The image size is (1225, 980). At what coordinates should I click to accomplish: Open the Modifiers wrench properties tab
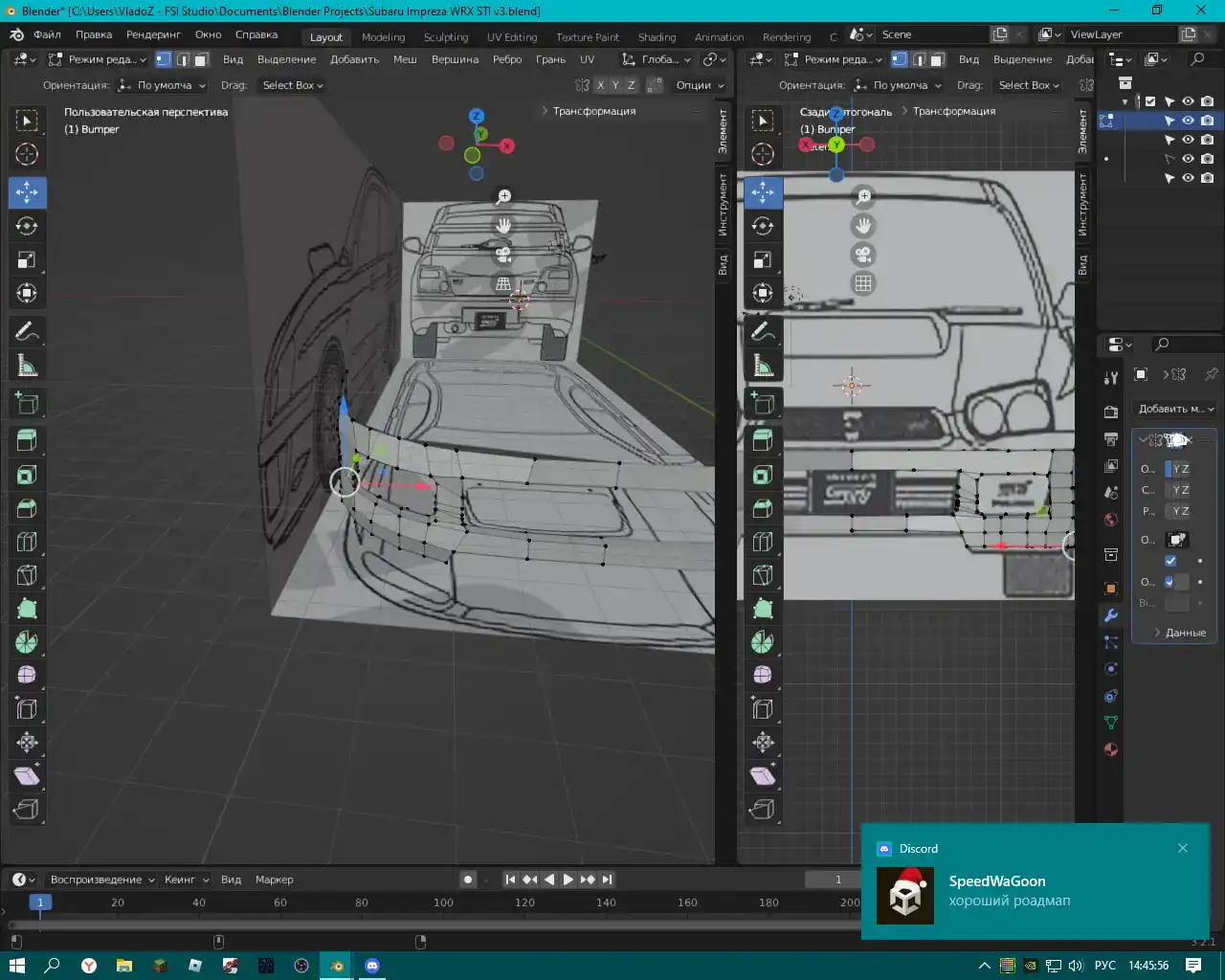coord(1111,615)
